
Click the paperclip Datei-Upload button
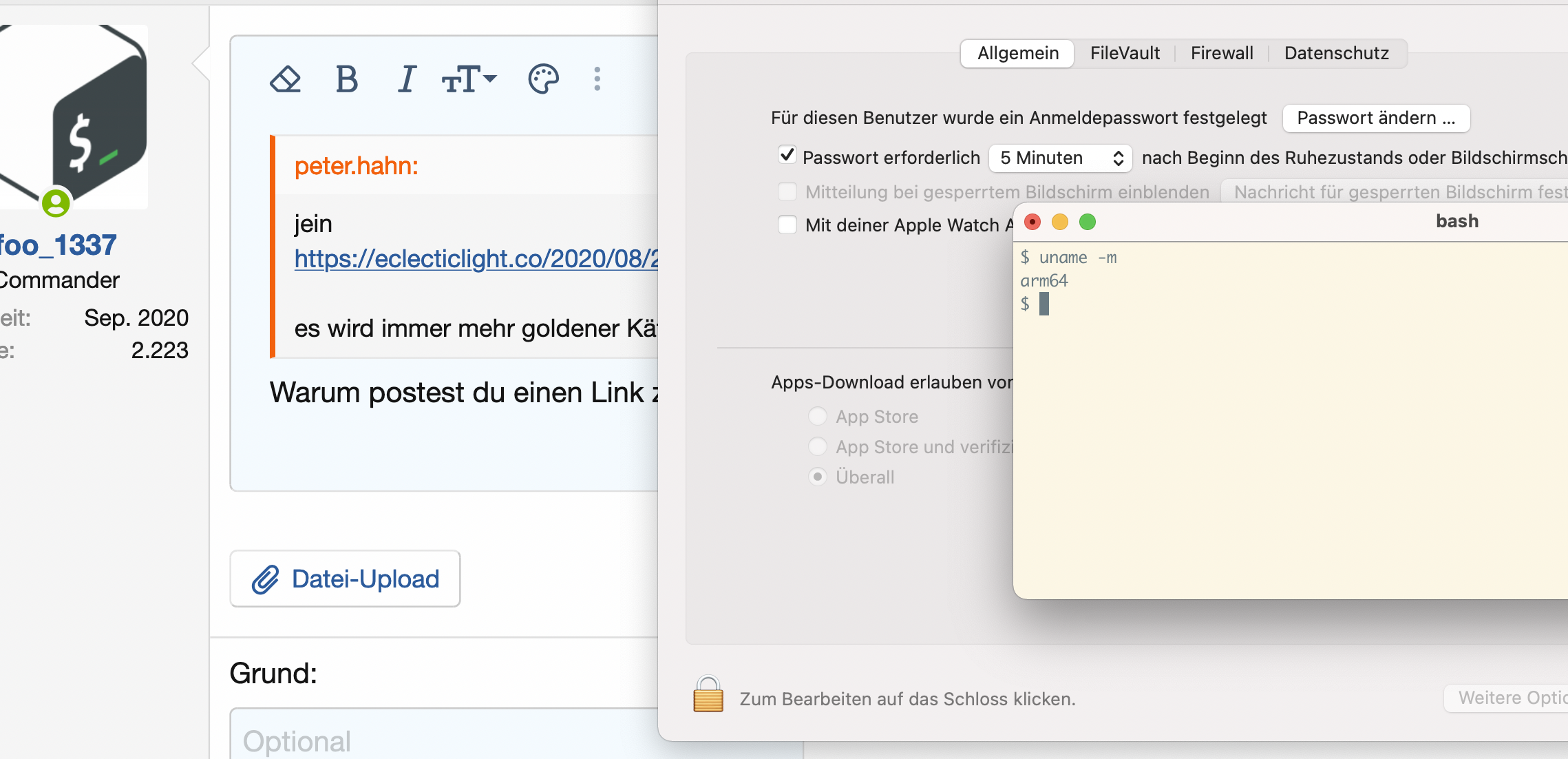click(x=345, y=579)
